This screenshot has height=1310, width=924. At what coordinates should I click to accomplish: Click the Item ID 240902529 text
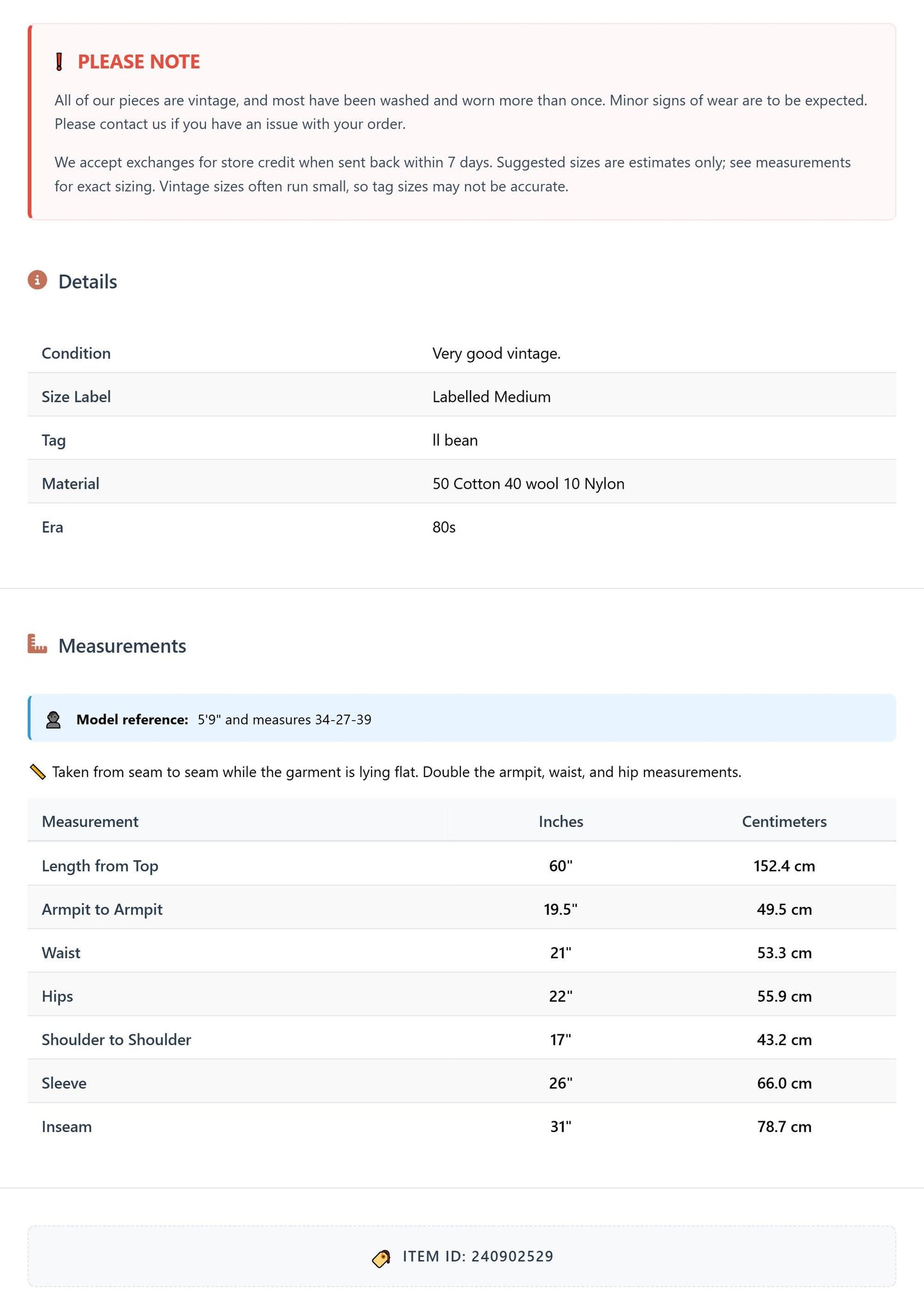pos(478,1256)
